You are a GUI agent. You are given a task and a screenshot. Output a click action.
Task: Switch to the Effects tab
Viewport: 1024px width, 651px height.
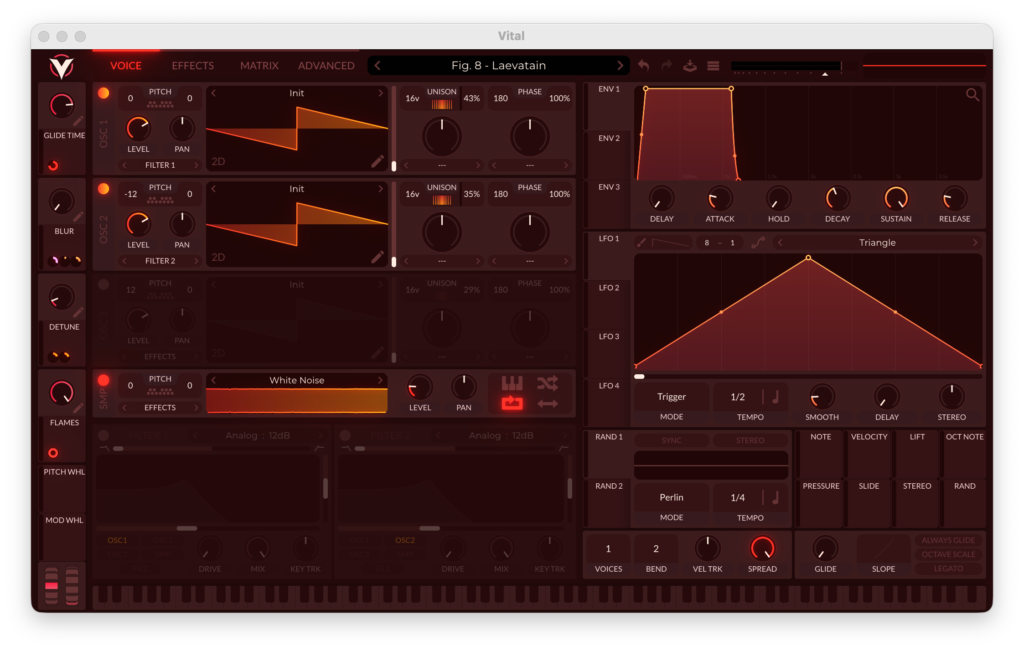point(192,66)
